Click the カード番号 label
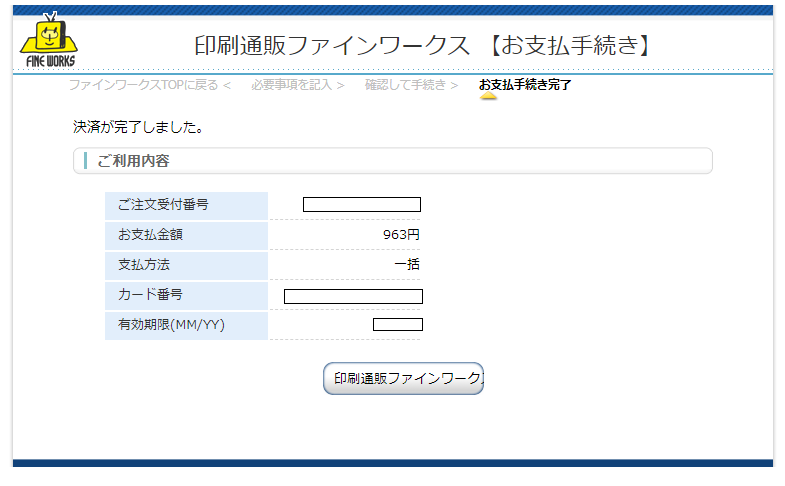 tap(150, 295)
